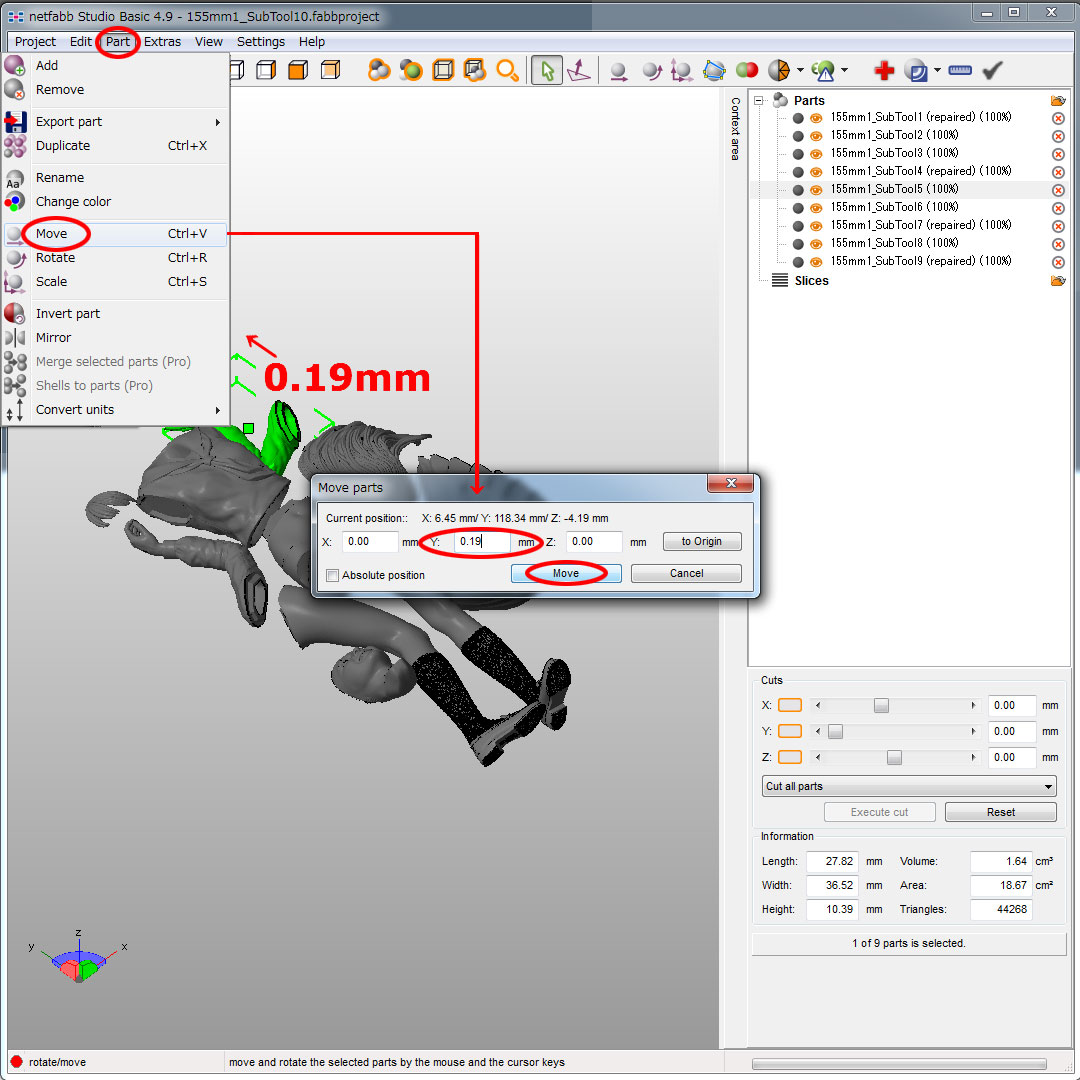
Task: Select the green arrow selection mode tool
Action: [x=547, y=70]
